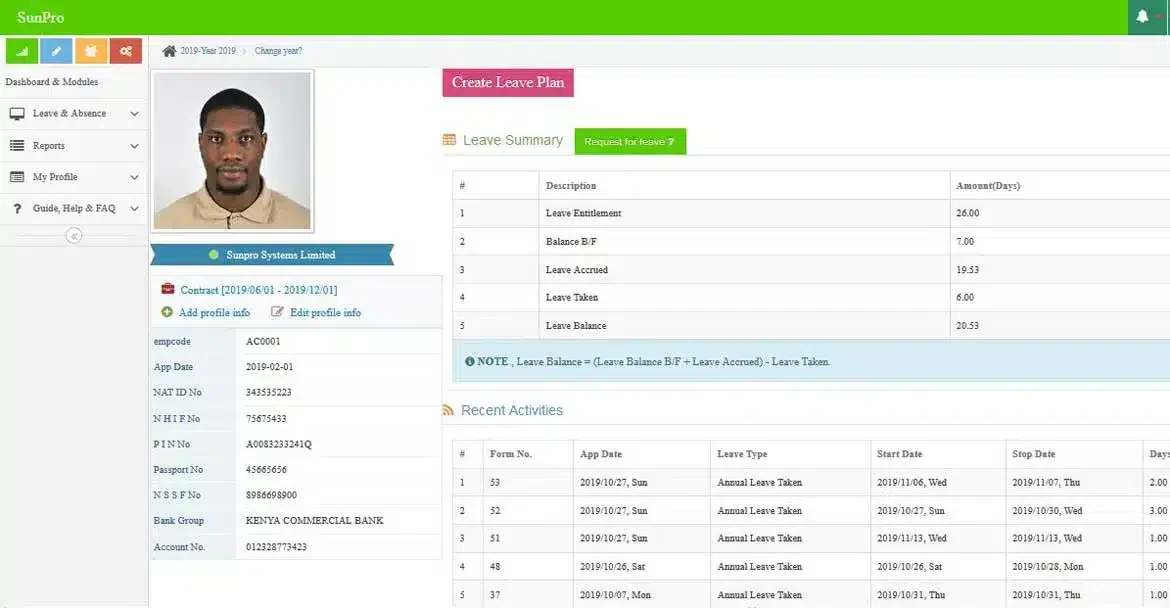The height and width of the screenshot is (608, 1170).
Task: Click the 2019-Year 2019 breadcrumb
Action: 207,51
